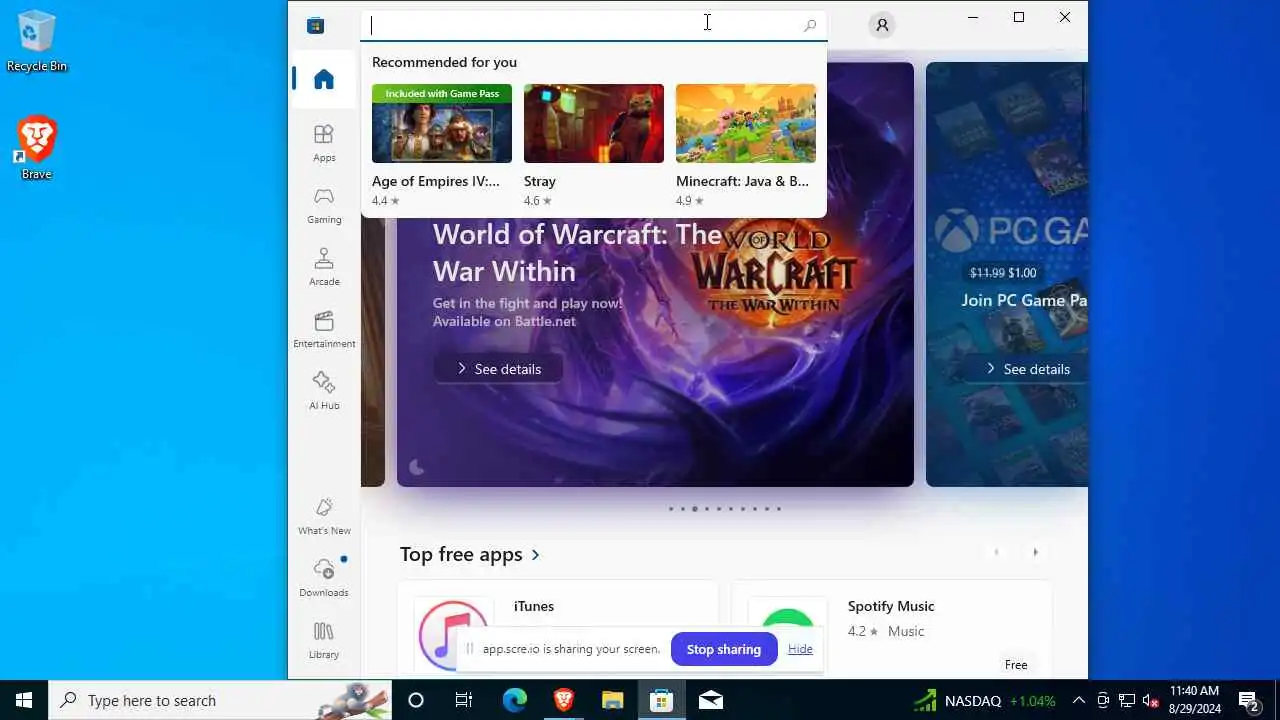Click See details for PC Game Pass

coord(1026,369)
